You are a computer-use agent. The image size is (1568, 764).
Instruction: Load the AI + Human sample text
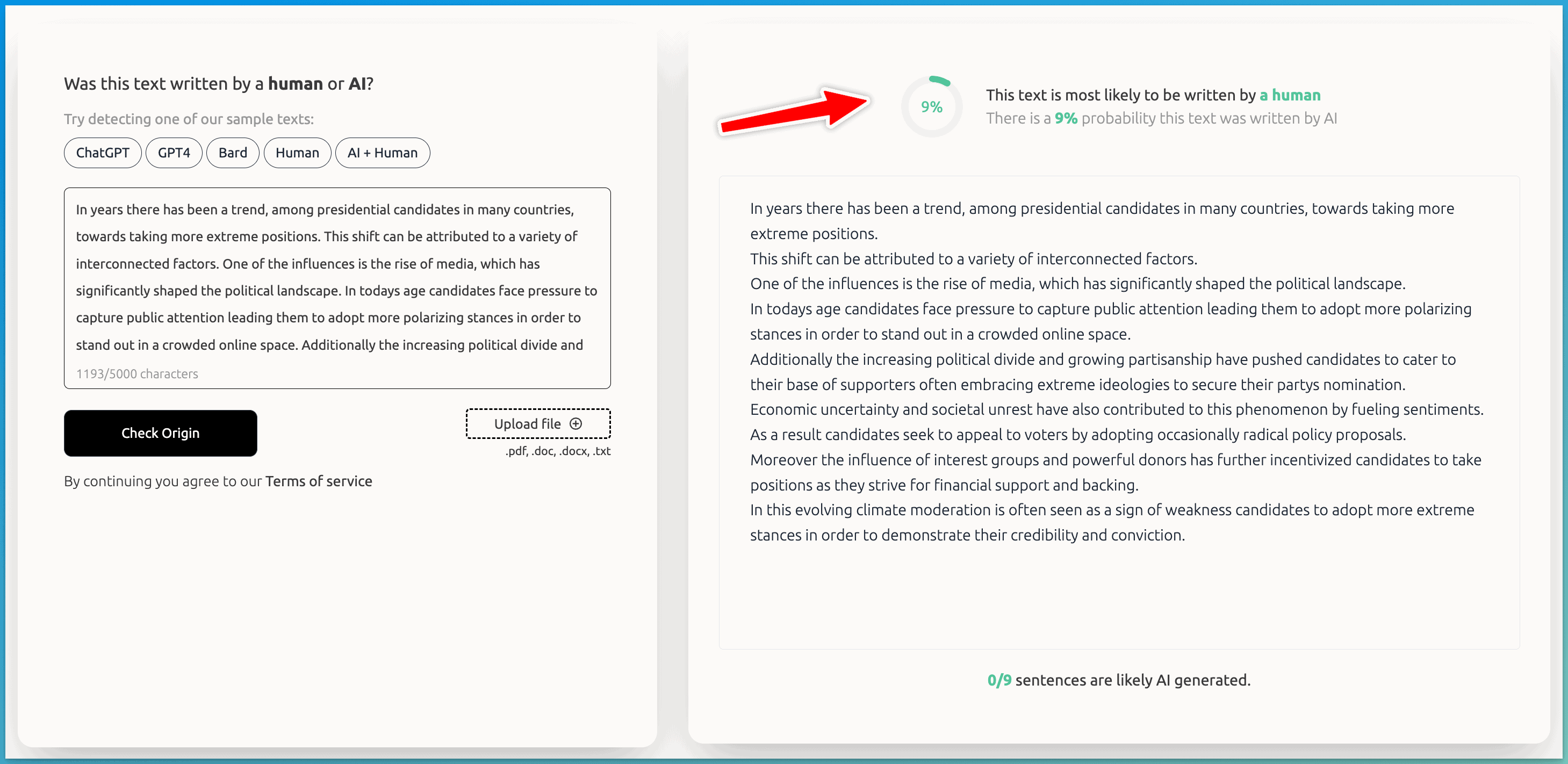(382, 153)
